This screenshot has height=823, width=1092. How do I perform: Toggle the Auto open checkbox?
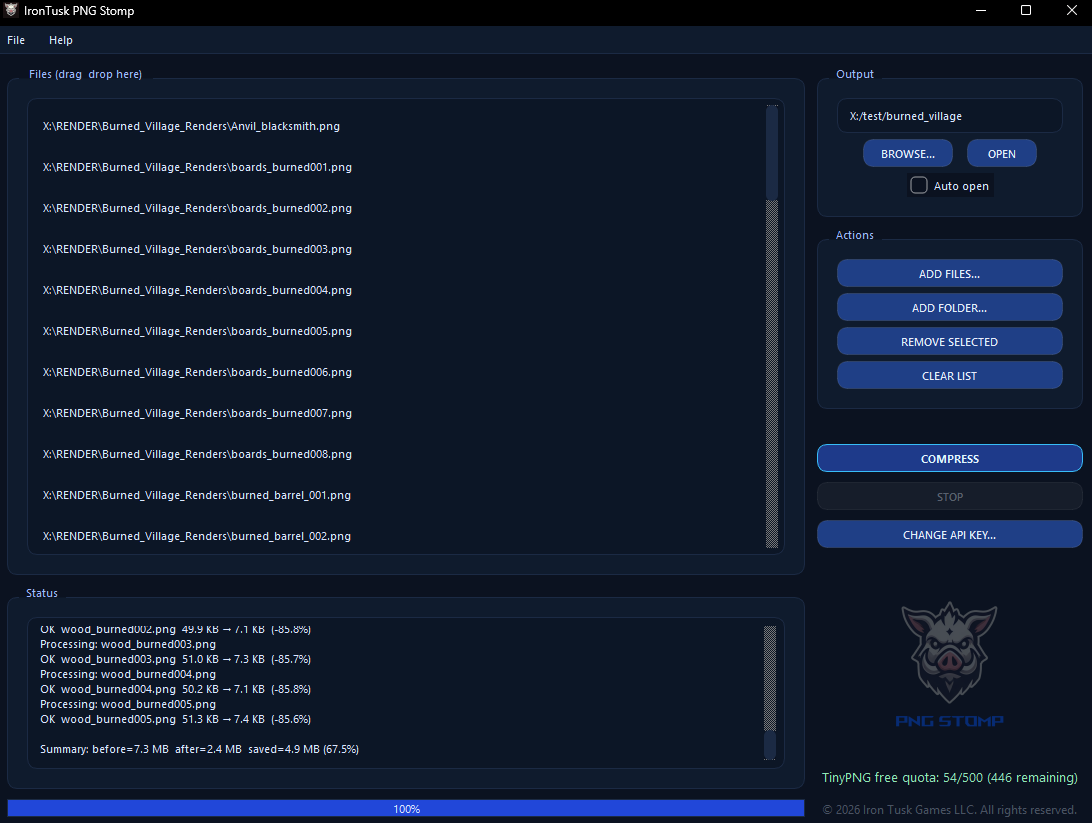coord(919,185)
